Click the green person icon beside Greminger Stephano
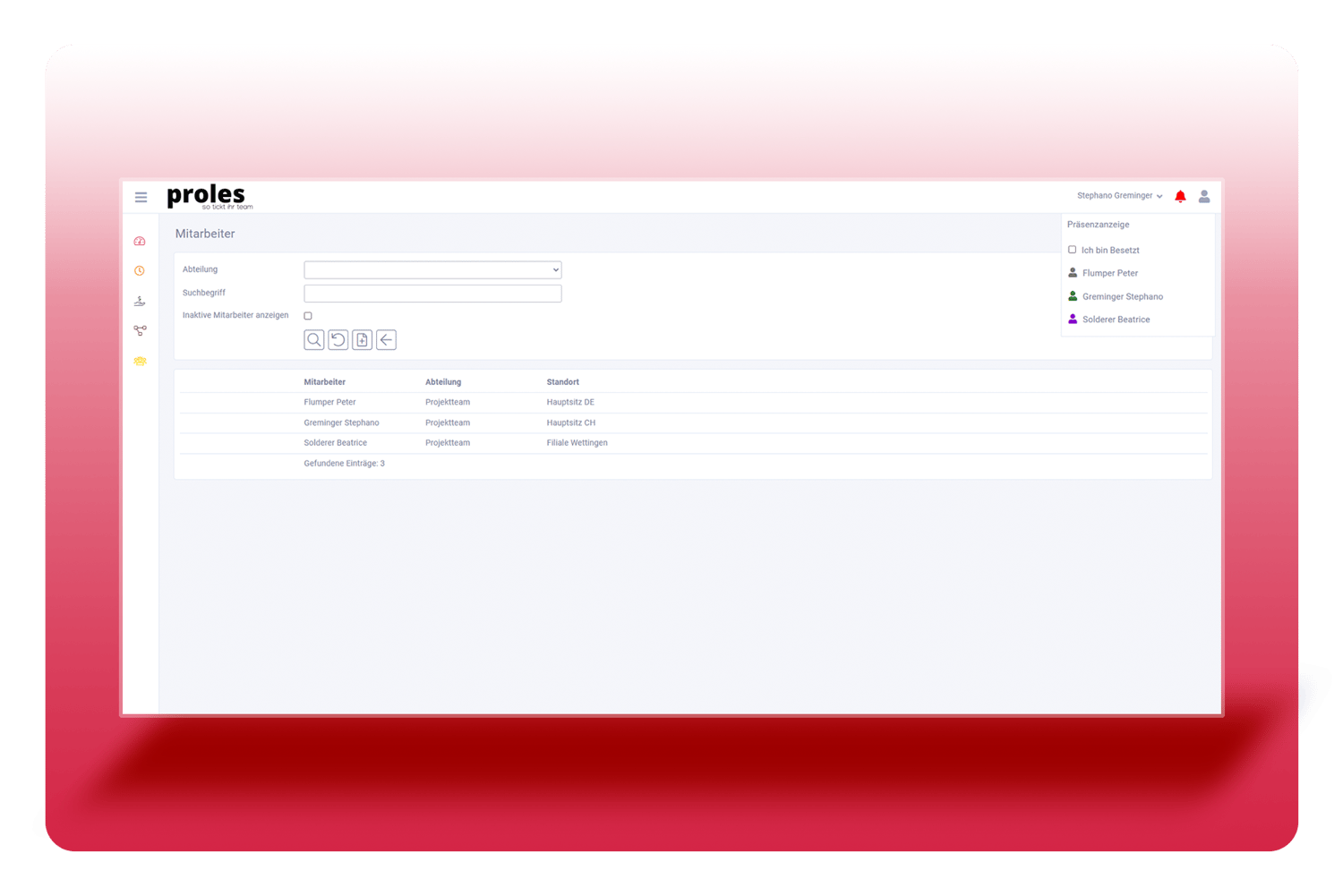The height and width of the screenshot is (896, 1343). 1073,296
